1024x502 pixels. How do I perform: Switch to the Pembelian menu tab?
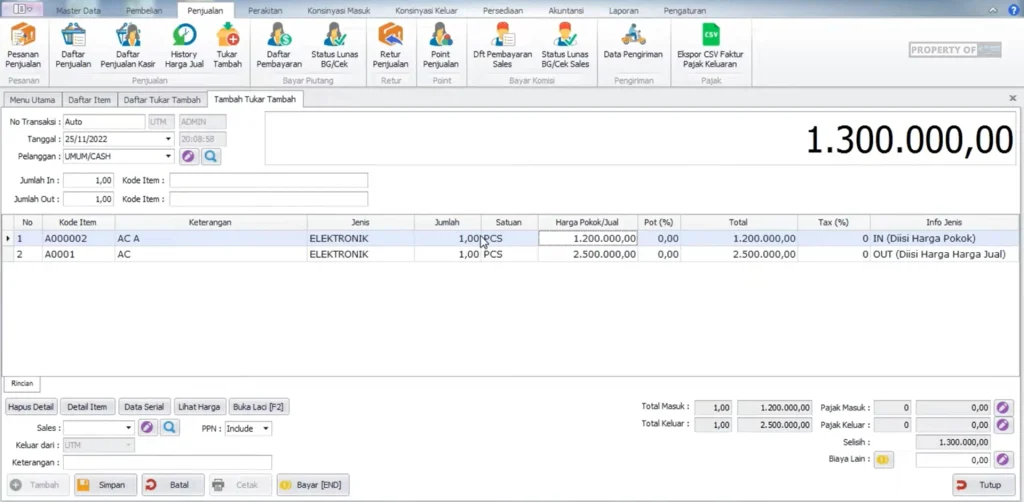tap(146, 10)
